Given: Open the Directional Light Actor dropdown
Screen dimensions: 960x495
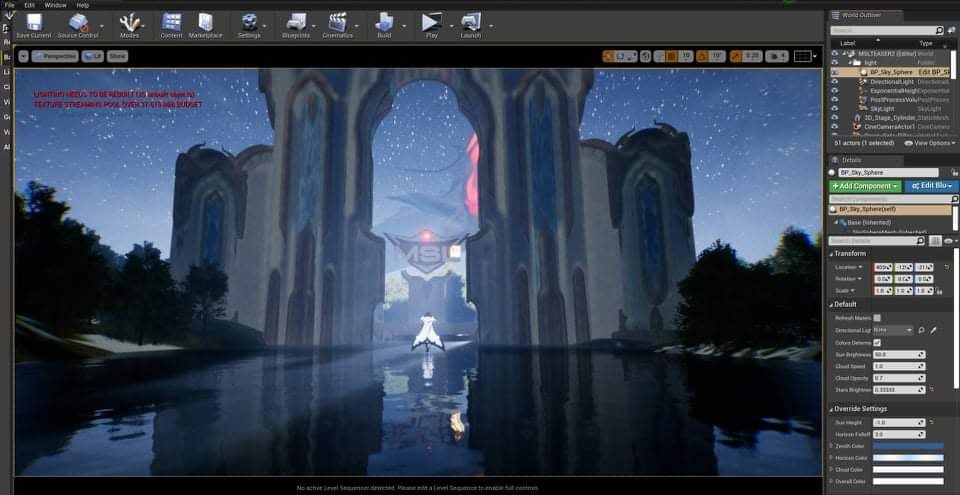Looking at the screenshot, I should 892,330.
